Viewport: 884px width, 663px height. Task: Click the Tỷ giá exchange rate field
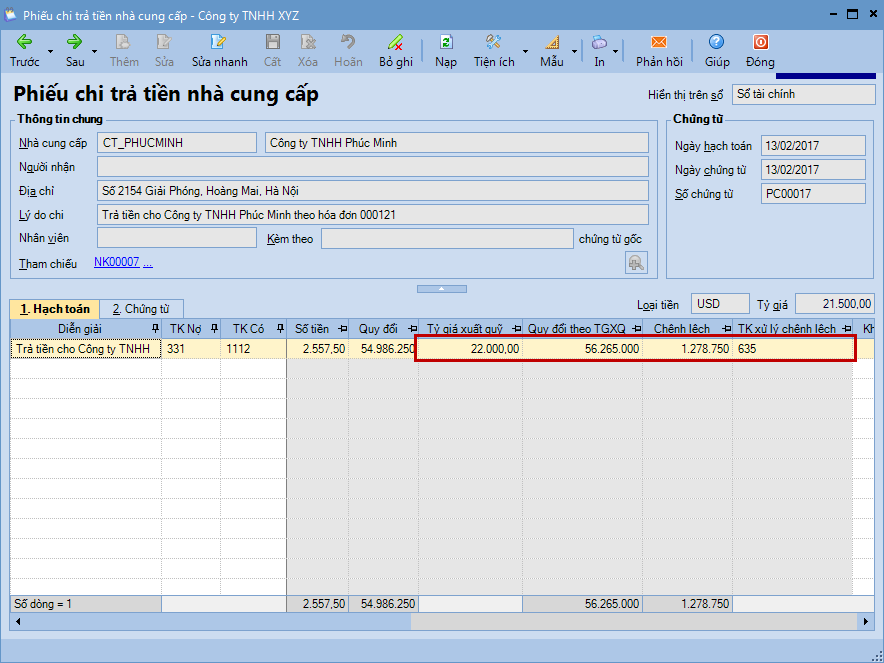[835, 304]
